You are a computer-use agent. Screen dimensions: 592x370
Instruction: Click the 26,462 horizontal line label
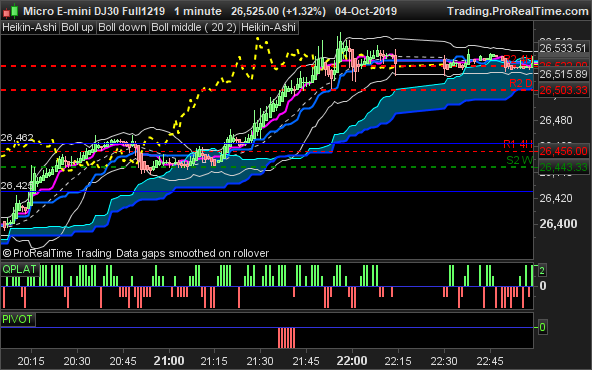17,138
